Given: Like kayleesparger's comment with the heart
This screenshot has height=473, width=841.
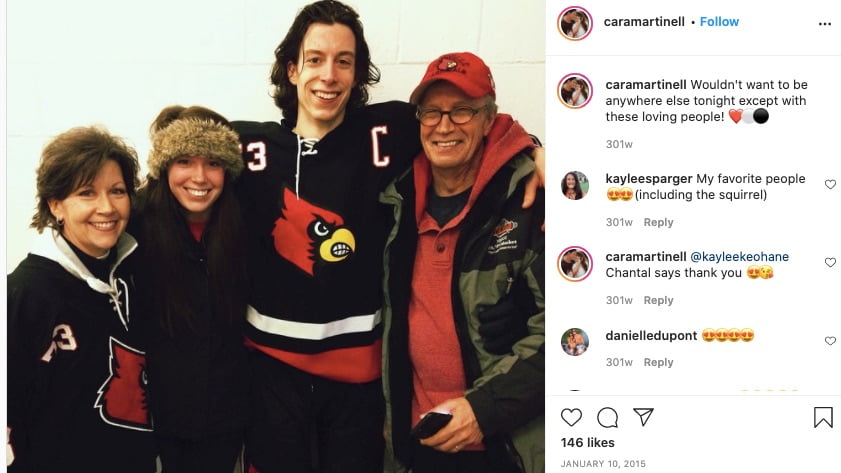Looking at the screenshot, I should [x=830, y=184].
